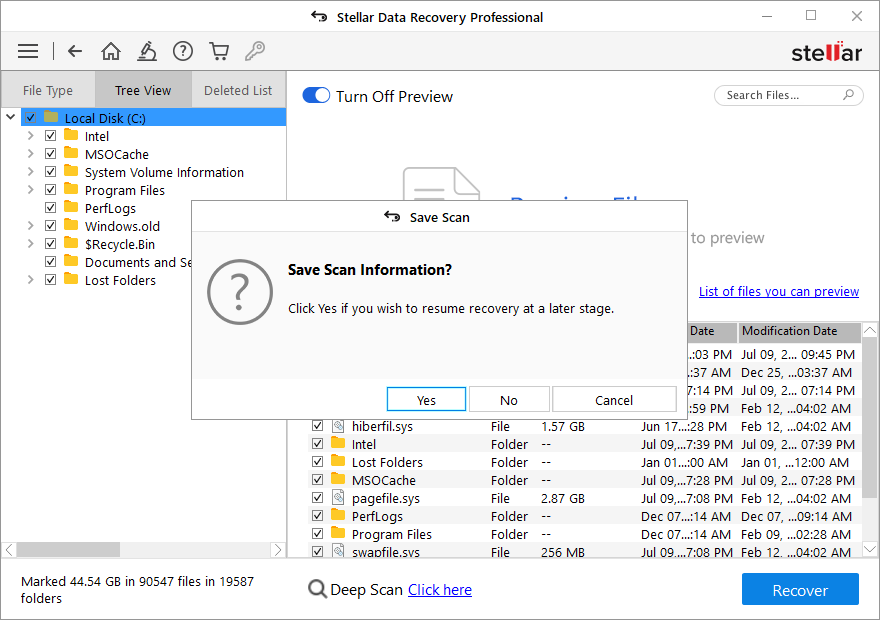This screenshot has height=620, width=880.
Task: Click the tree panel horizontal scrollbar thumb
Action: [68, 549]
